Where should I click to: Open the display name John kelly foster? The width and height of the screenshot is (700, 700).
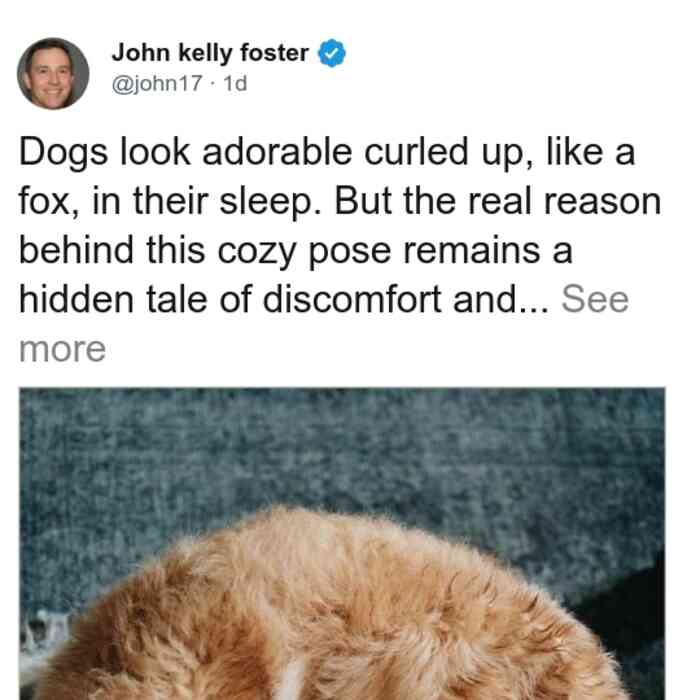pos(210,53)
